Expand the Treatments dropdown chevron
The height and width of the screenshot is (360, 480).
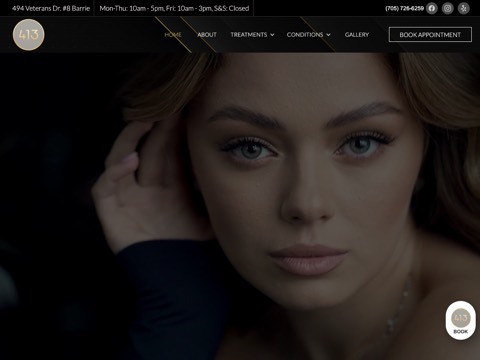click(x=272, y=35)
